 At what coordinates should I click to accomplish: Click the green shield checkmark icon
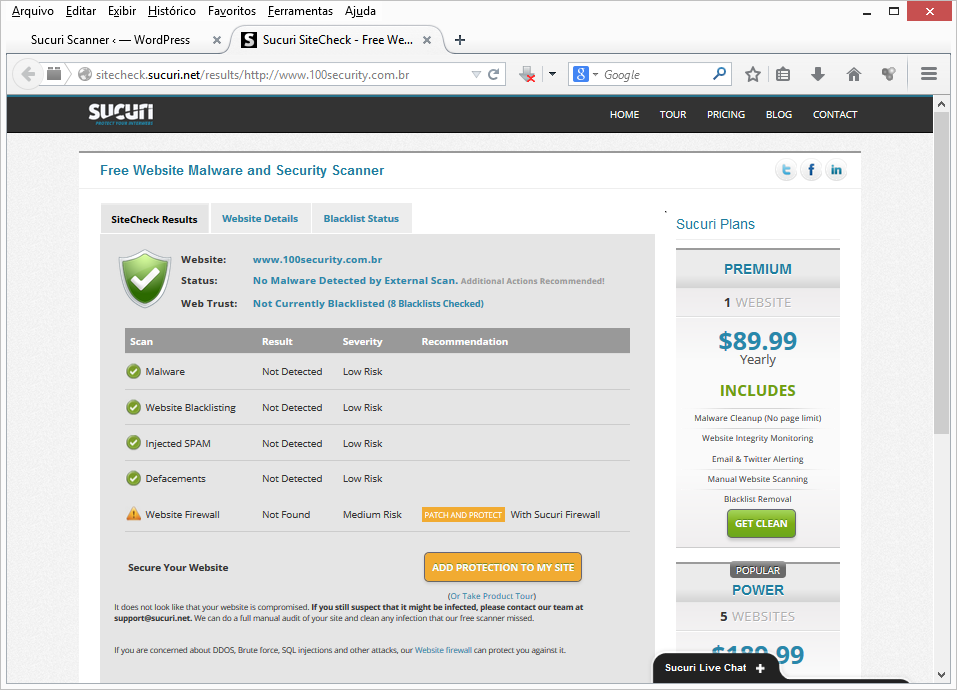pyautogui.click(x=145, y=278)
